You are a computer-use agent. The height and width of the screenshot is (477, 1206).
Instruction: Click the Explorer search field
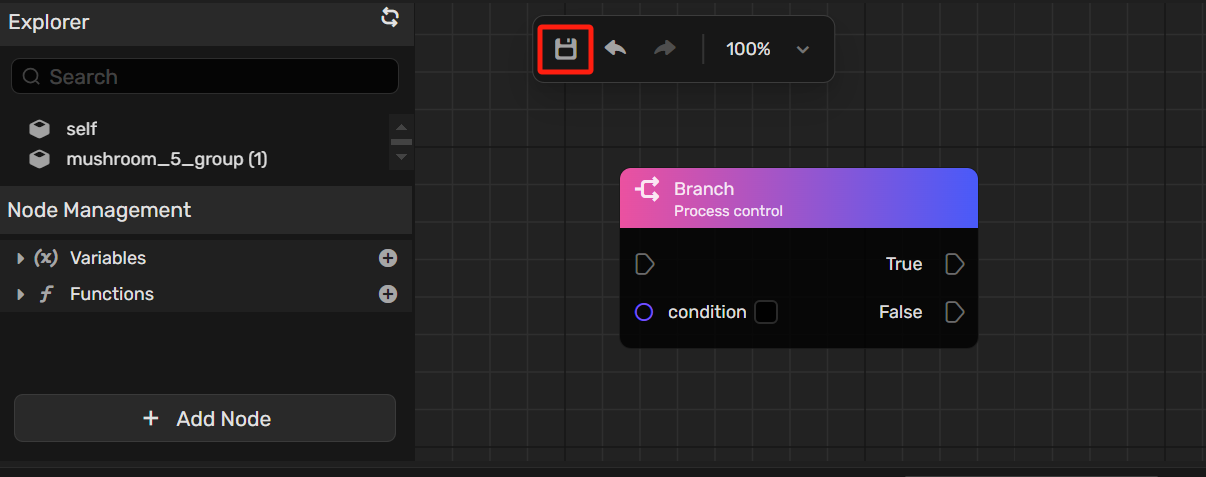click(205, 77)
